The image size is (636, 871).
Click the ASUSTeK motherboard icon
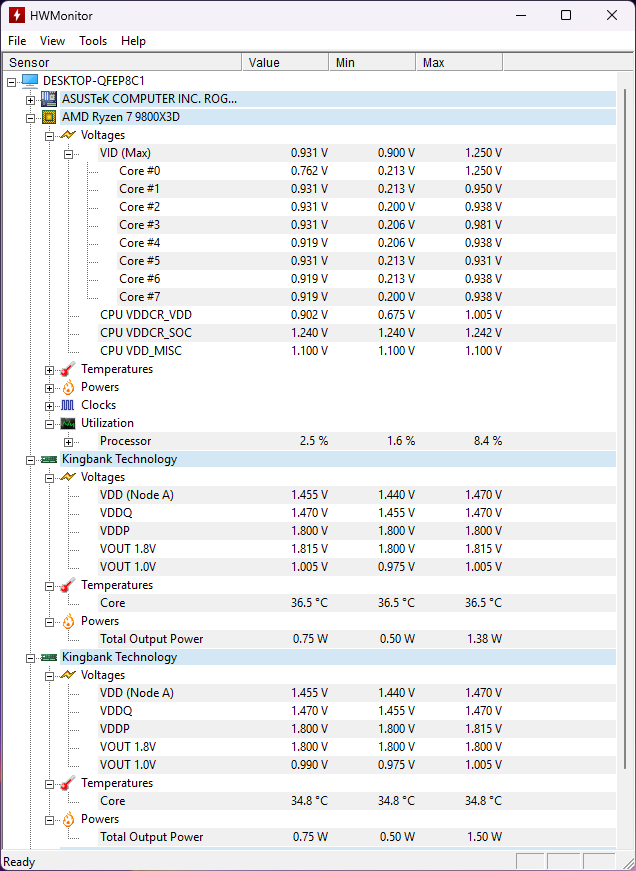pyautogui.click(x=49, y=99)
